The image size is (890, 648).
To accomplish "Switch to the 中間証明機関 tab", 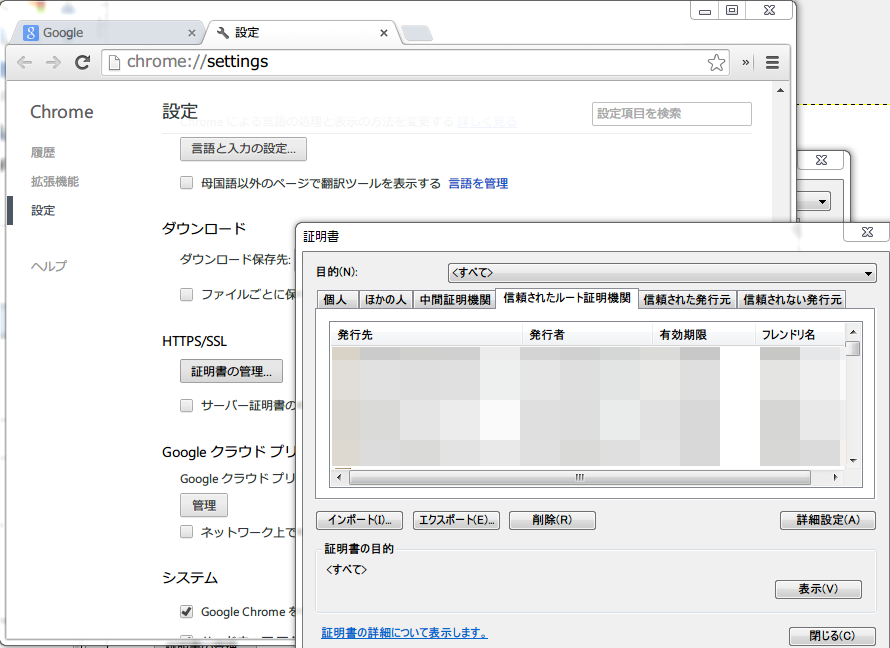I will [455, 300].
